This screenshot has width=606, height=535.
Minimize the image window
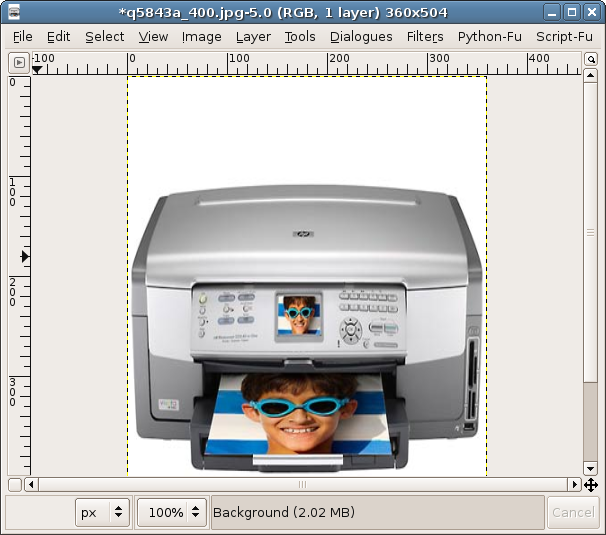pos(551,13)
